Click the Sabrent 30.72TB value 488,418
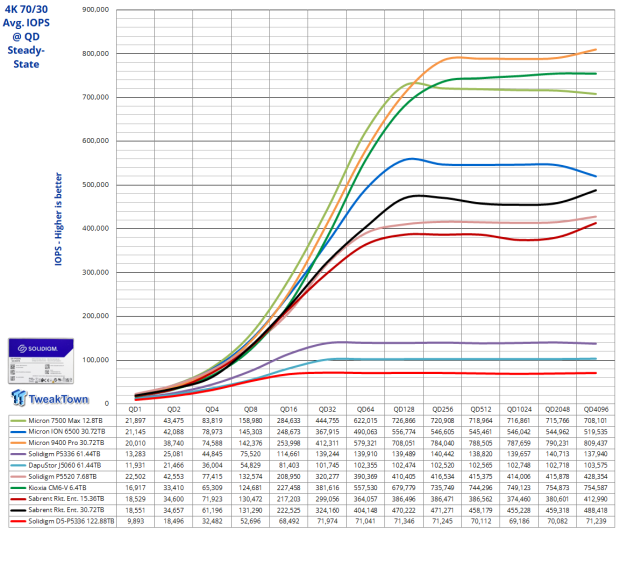This screenshot has height=568, width=620. point(595,510)
